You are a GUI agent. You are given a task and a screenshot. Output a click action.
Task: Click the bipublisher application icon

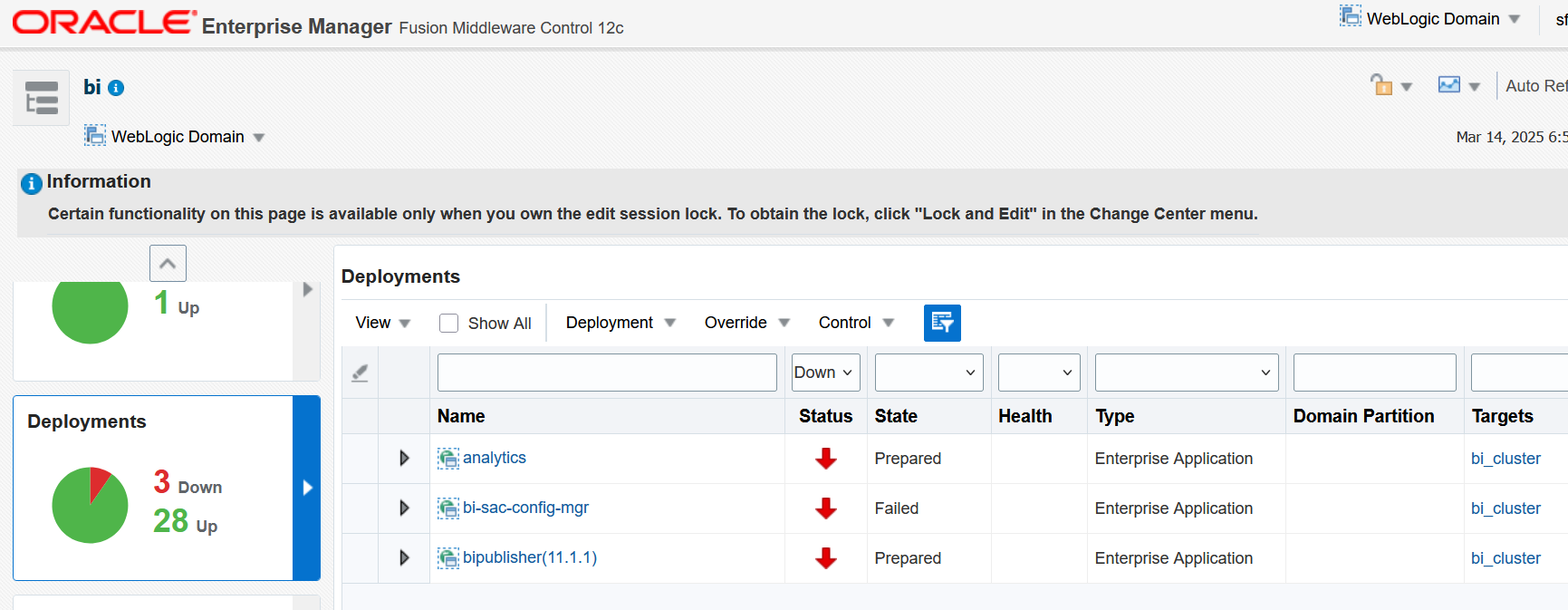pyautogui.click(x=448, y=558)
